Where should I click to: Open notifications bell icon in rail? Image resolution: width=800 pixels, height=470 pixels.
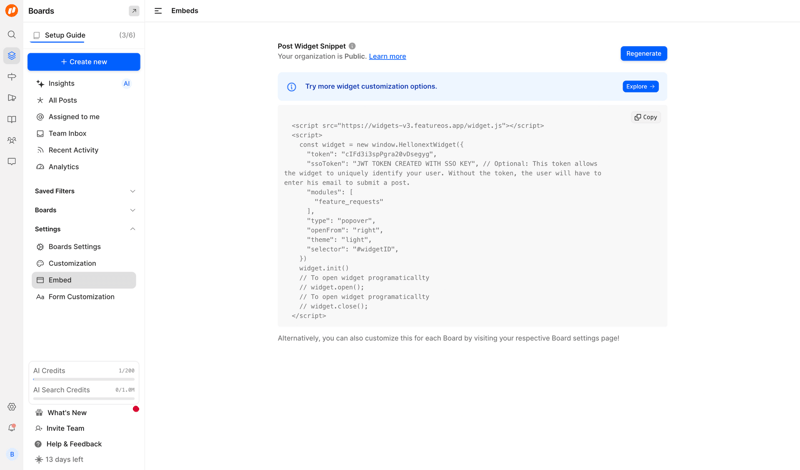(11, 428)
